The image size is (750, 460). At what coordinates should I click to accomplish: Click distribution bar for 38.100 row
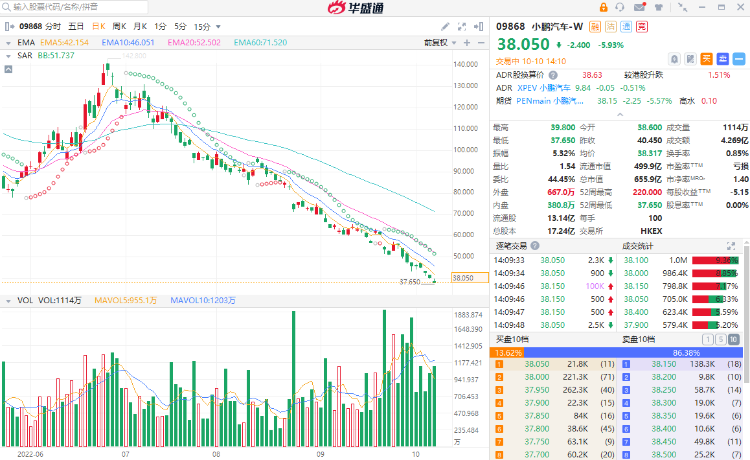716,260
